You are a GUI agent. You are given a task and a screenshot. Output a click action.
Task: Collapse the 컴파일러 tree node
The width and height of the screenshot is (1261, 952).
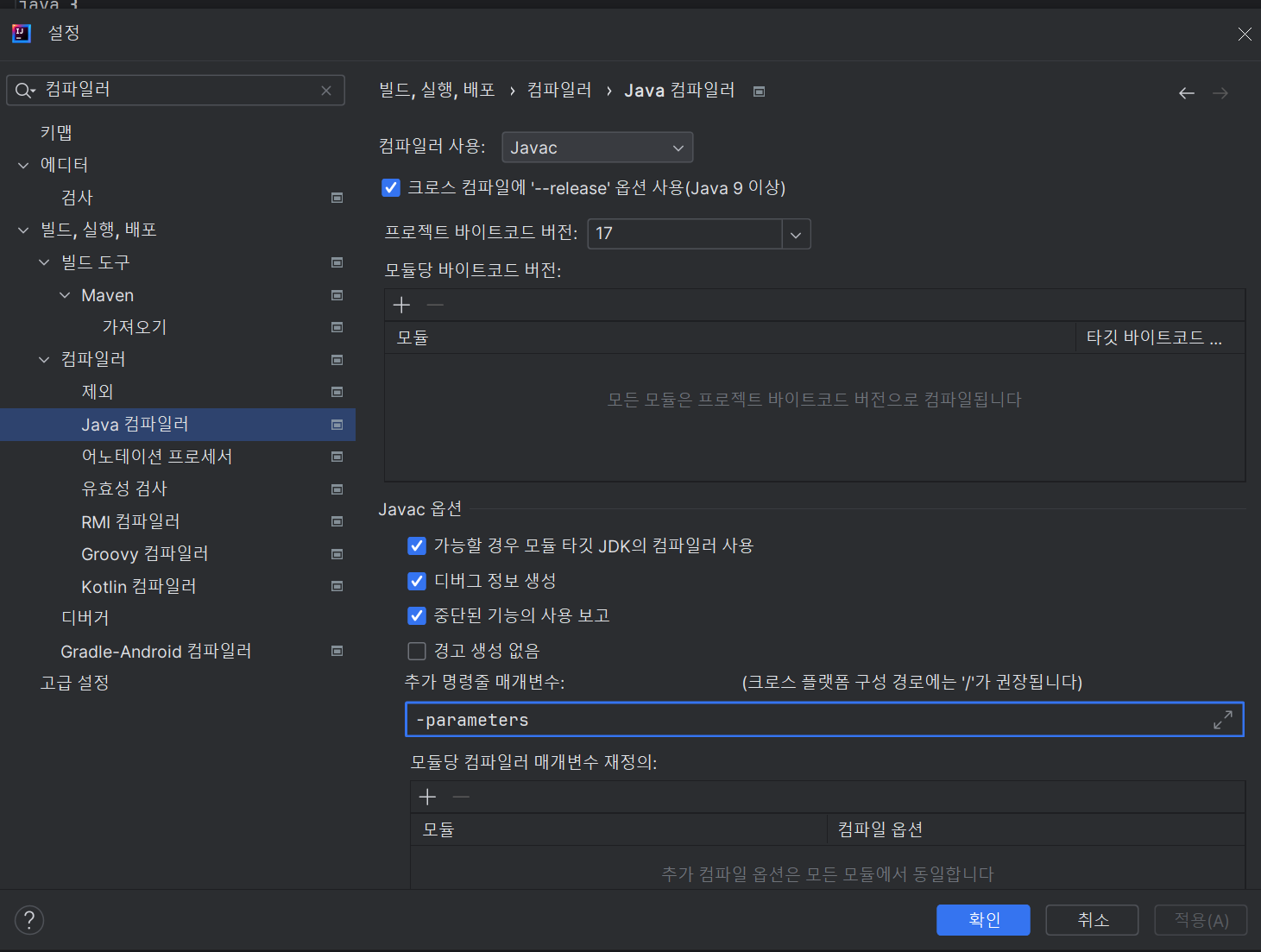[x=44, y=360]
